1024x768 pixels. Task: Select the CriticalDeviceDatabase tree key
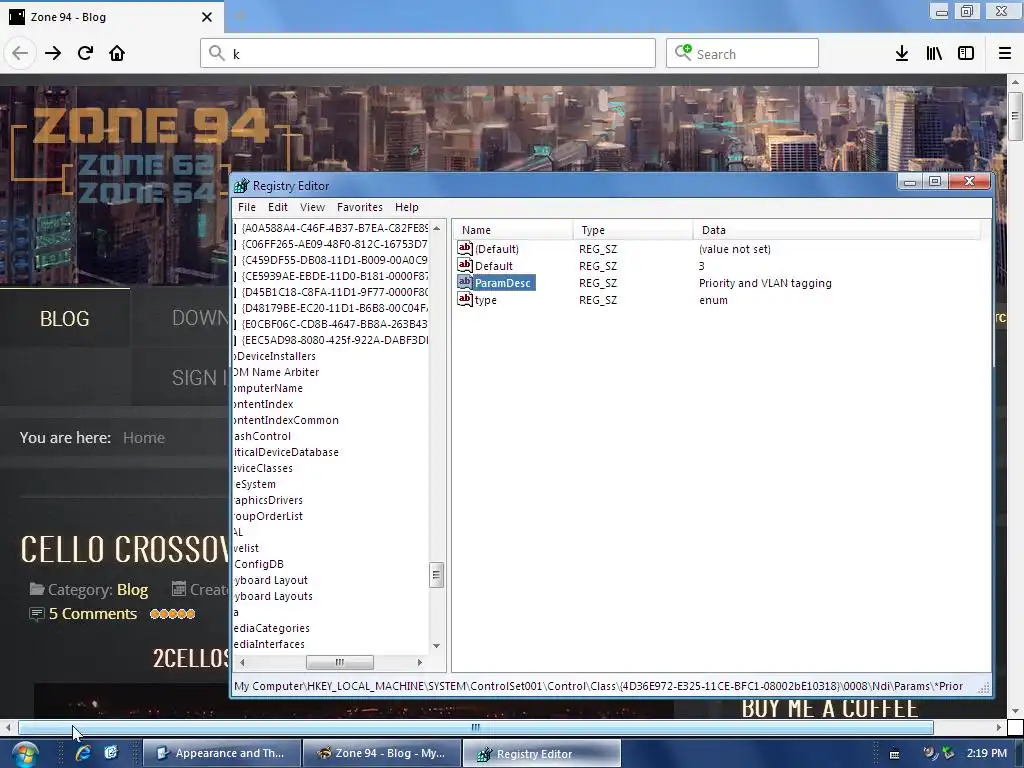click(x=287, y=452)
